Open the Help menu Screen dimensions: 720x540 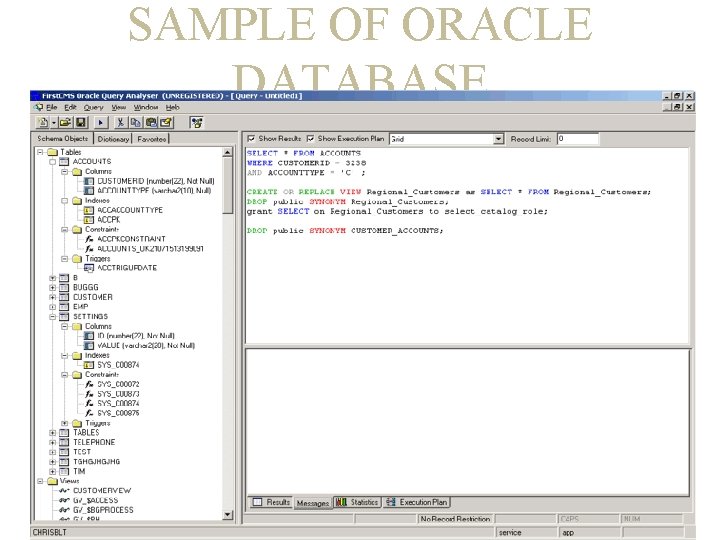[173, 107]
